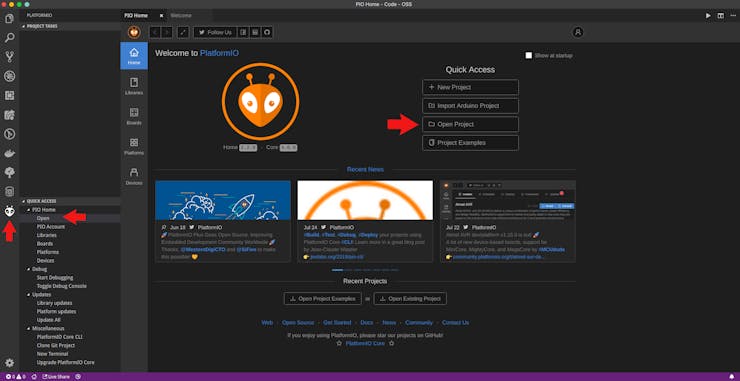This screenshot has height=381, width=740.
Task: Click the Open Project Examples button
Action: [x=322, y=299]
